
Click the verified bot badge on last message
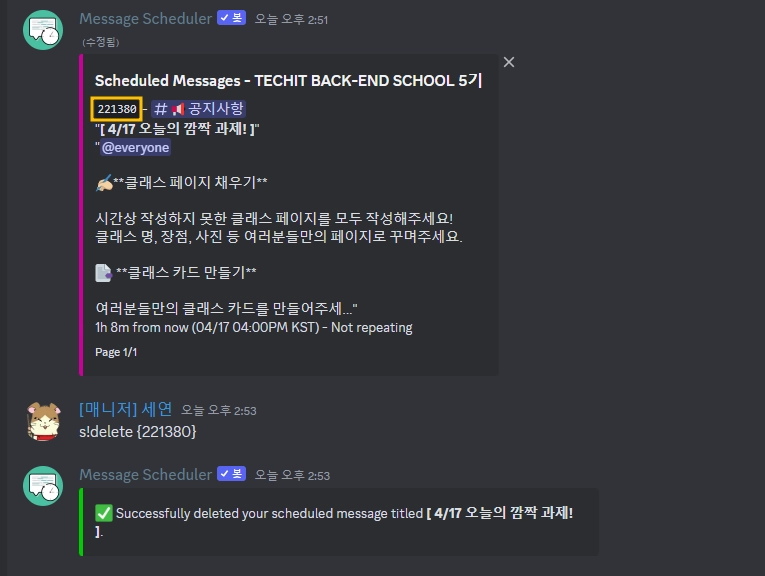pyautogui.click(x=231, y=474)
